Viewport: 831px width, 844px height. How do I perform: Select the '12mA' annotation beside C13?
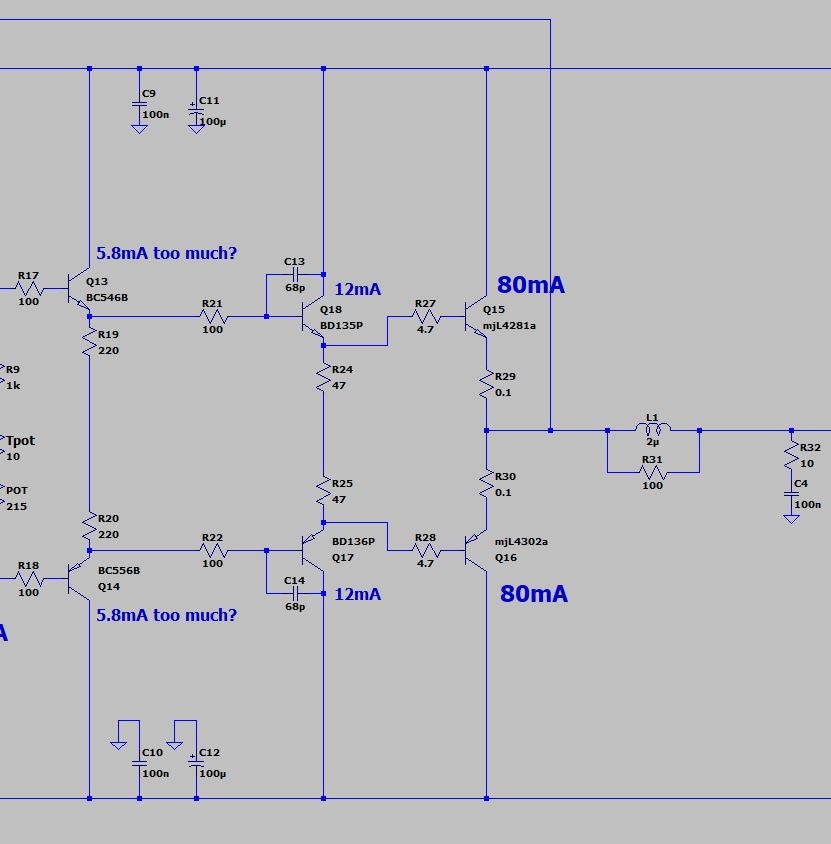358,290
